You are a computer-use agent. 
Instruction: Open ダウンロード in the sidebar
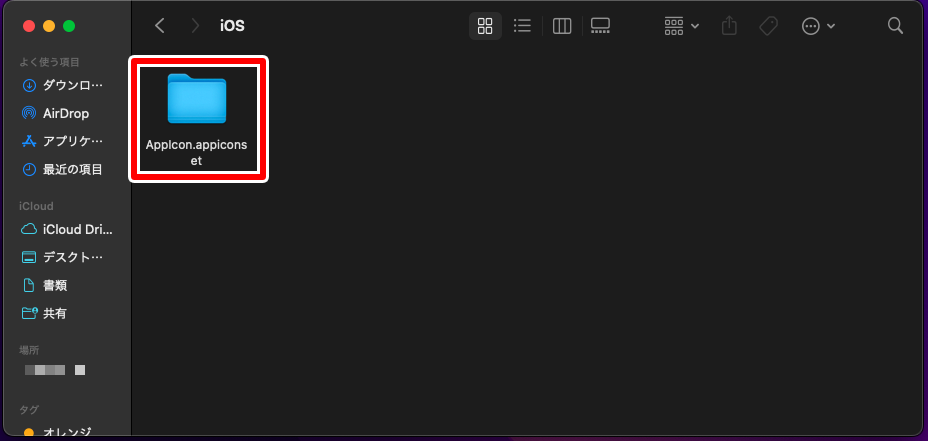pyautogui.click(x=65, y=85)
